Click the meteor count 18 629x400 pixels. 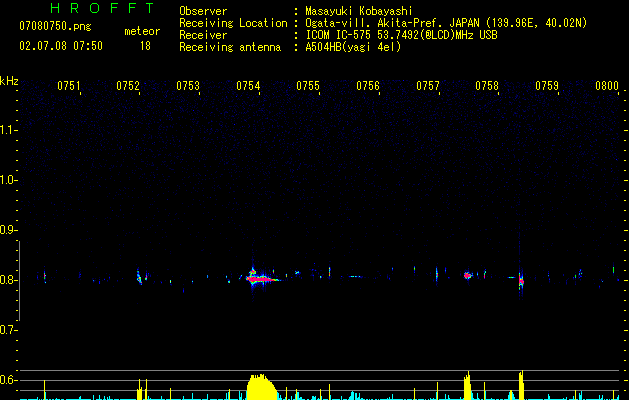click(x=145, y=46)
